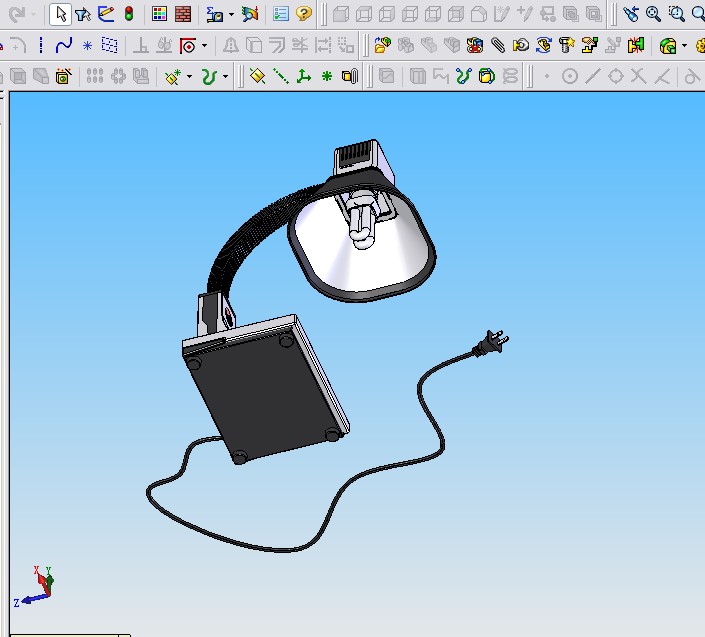
Task: Open the brick texture icon
Action: pyautogui.click(x=183, y=14)
